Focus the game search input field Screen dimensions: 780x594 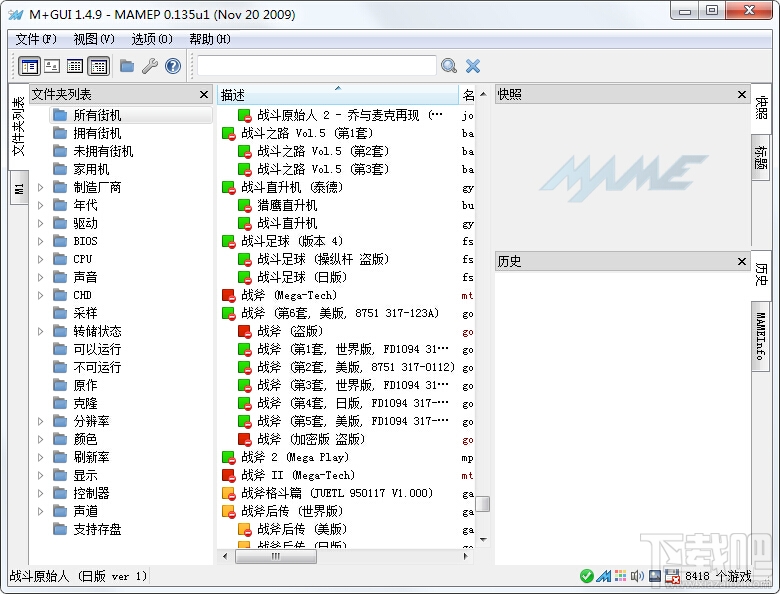pyautogui.click(x=317, y=66)
